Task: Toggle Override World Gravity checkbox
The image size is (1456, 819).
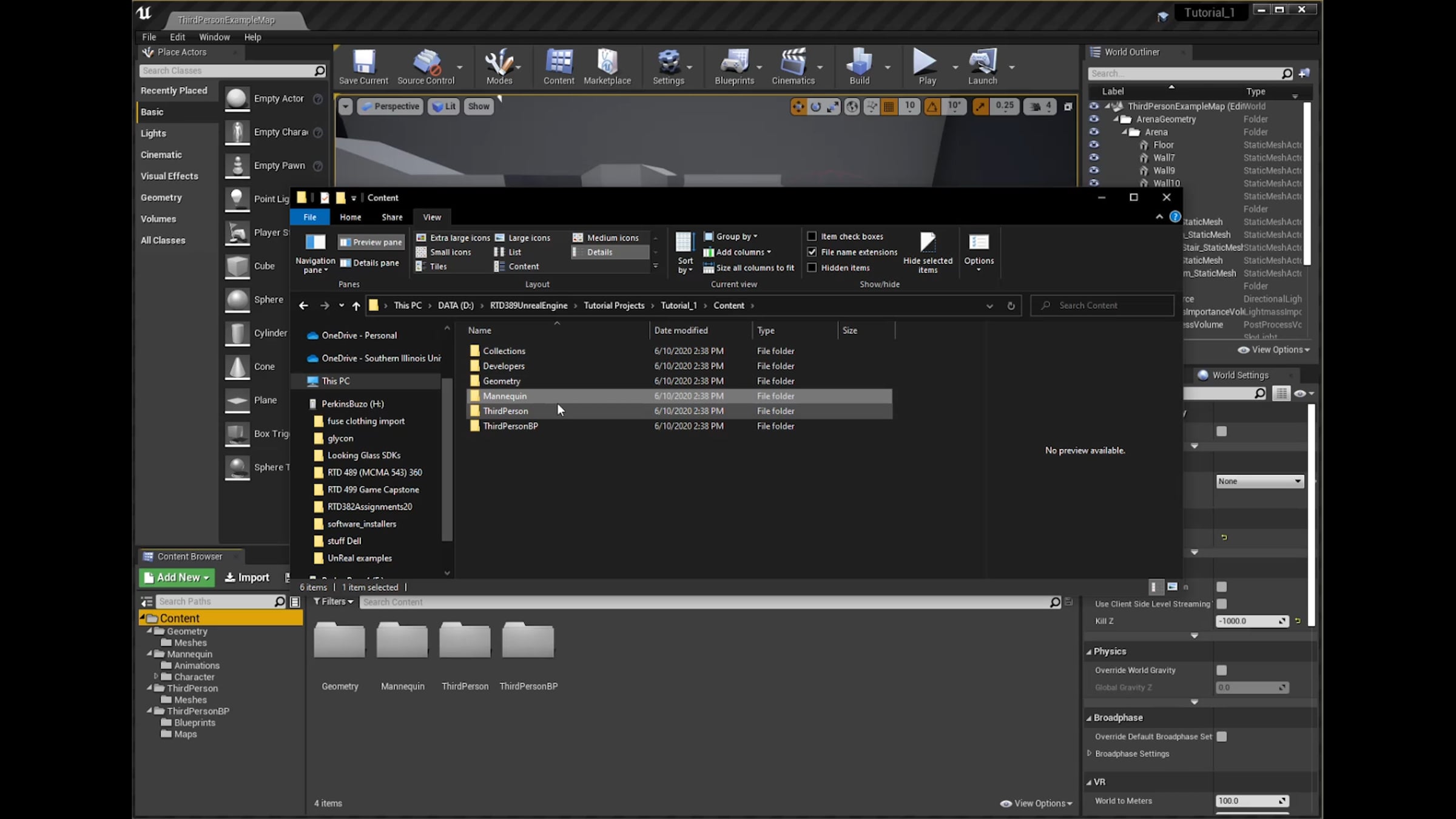Action: pos(1221,670)
